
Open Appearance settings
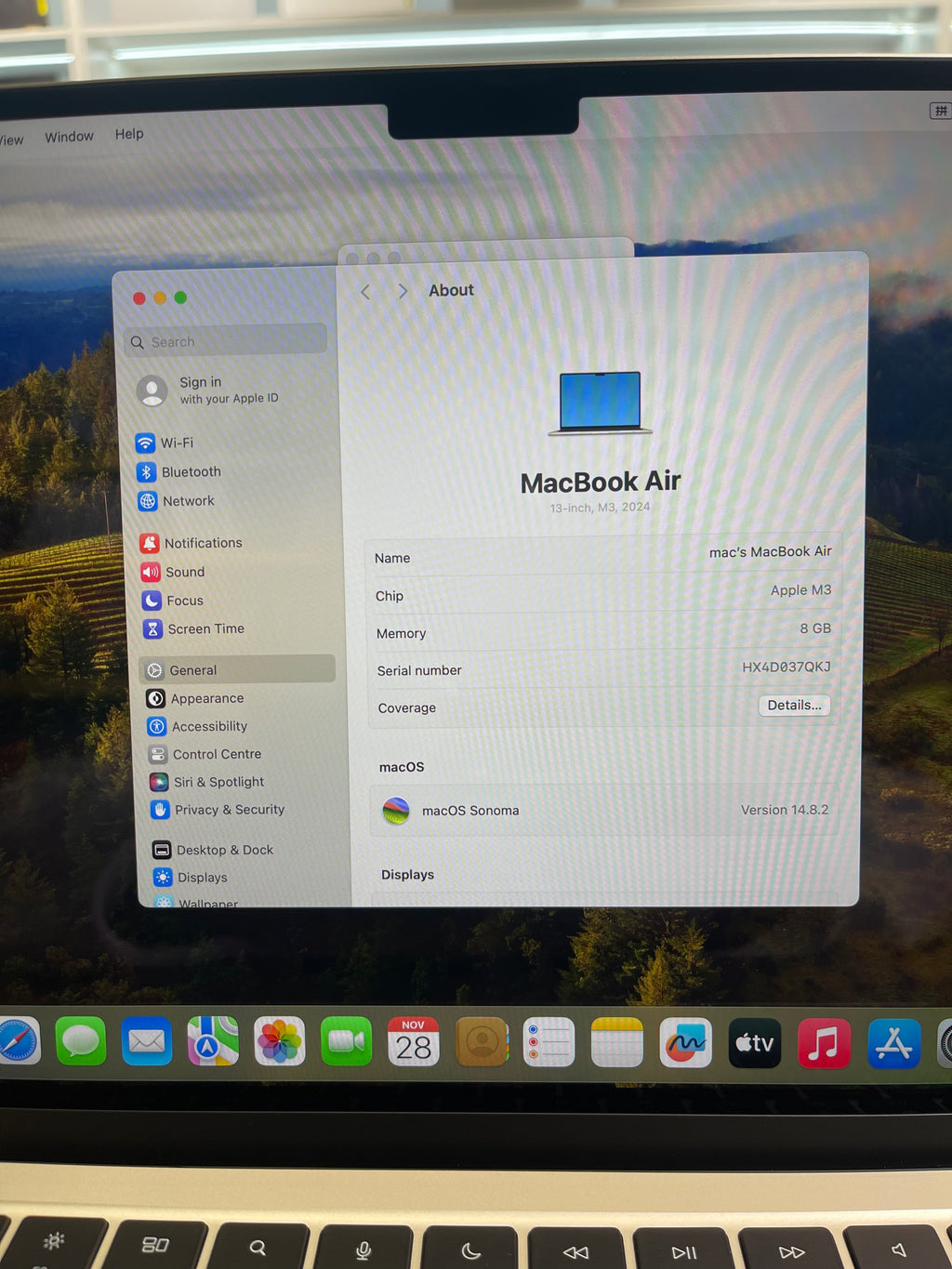coord(196,698)
